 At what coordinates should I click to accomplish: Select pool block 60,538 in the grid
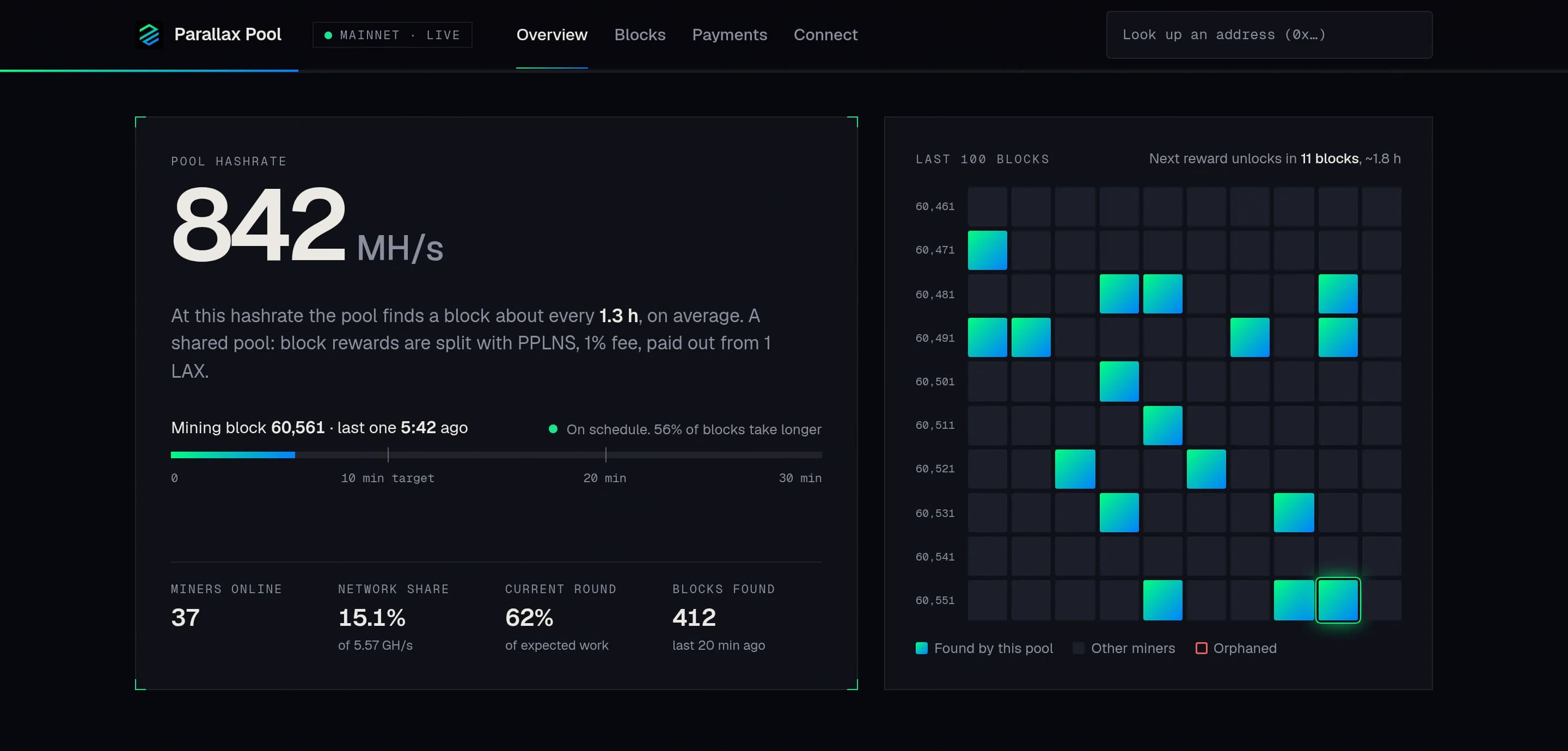[1294, 513]
